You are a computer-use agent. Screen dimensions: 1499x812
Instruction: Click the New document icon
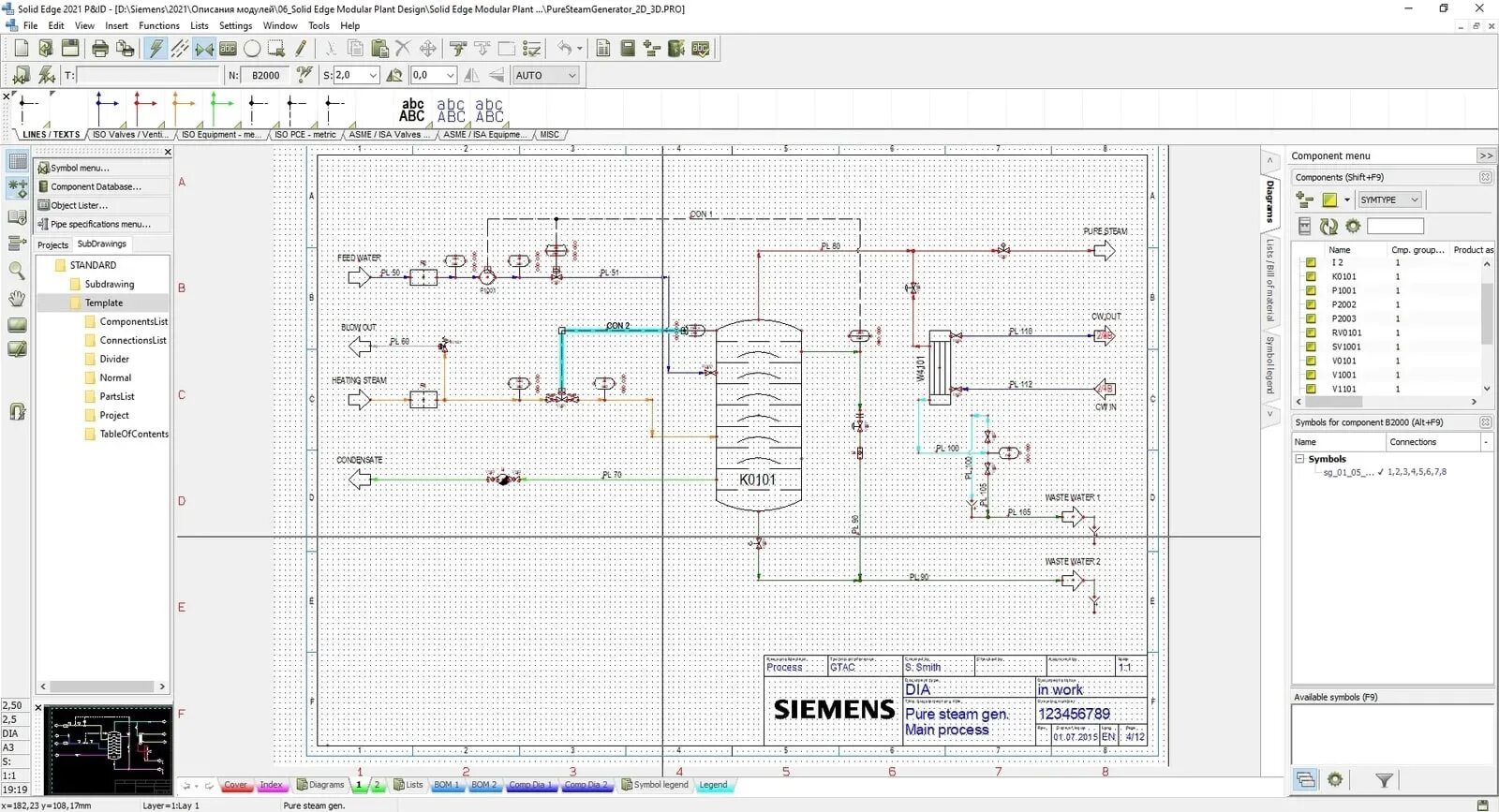point(22,49)
